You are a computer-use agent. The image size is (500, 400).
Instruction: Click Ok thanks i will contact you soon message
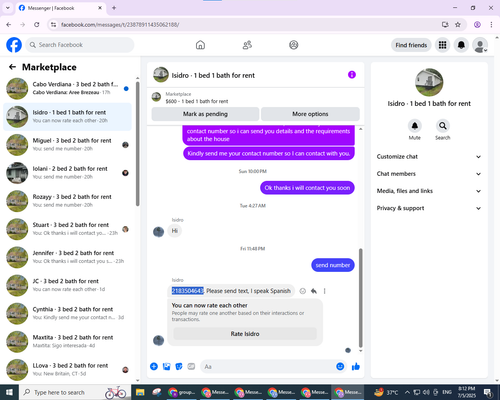[307, 188]
